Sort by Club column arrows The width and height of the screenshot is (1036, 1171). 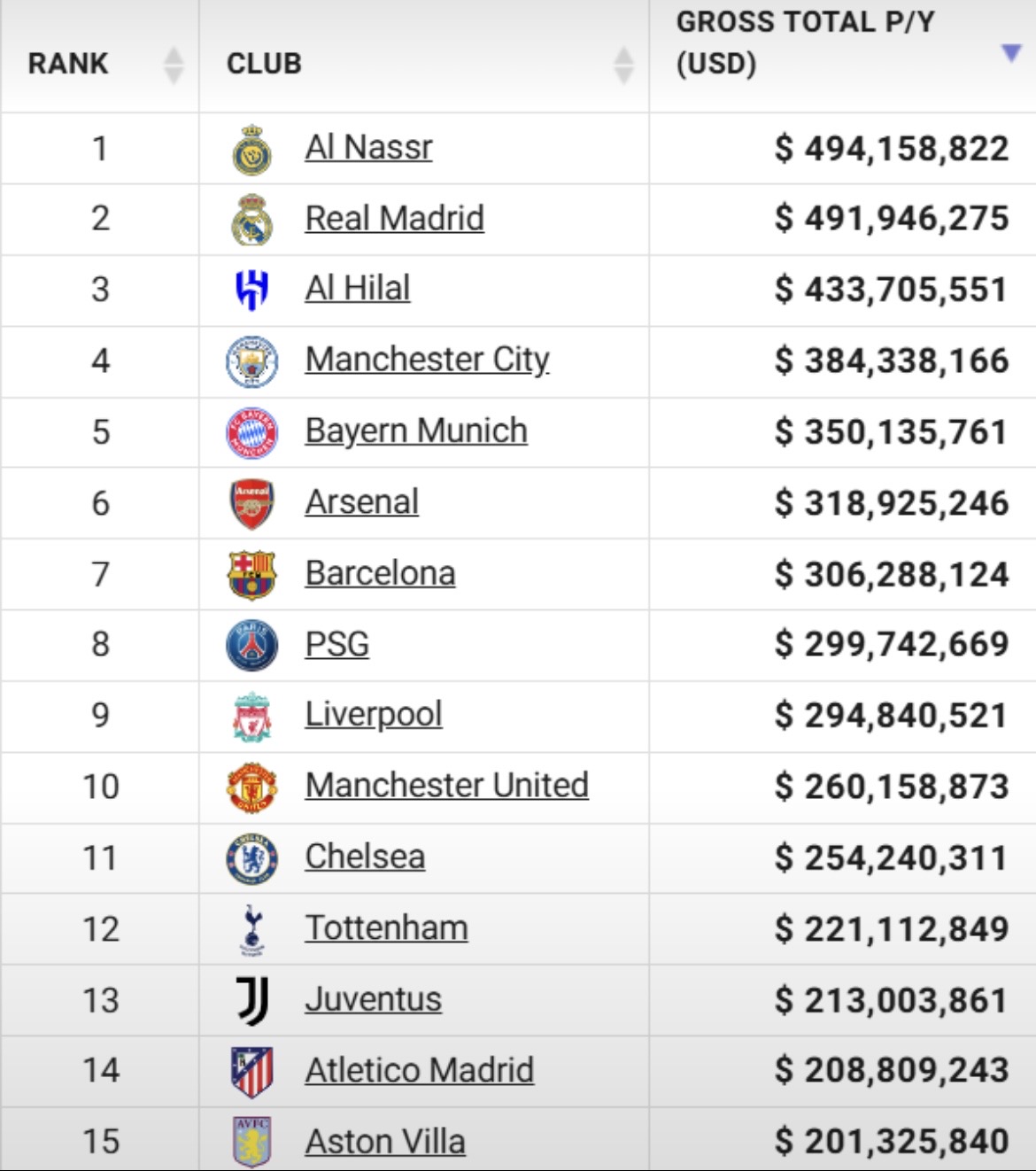point(624,65)
